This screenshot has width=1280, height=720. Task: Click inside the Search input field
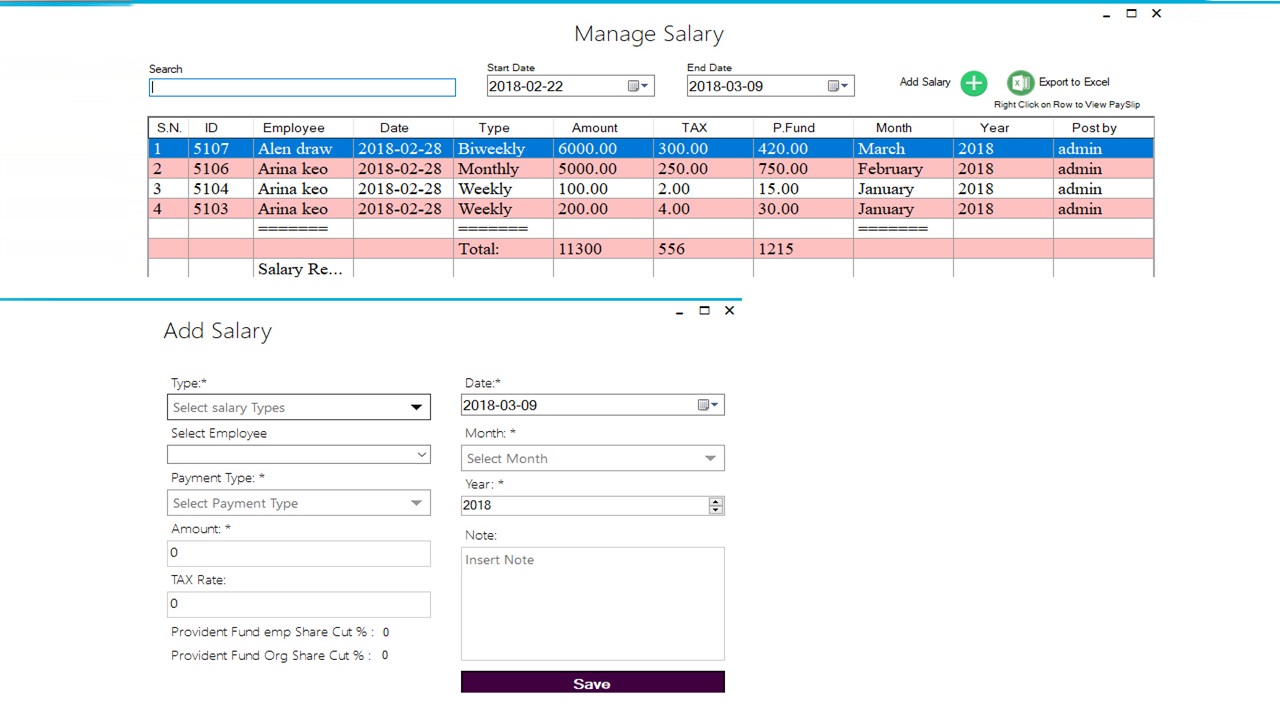coord(301,87)
